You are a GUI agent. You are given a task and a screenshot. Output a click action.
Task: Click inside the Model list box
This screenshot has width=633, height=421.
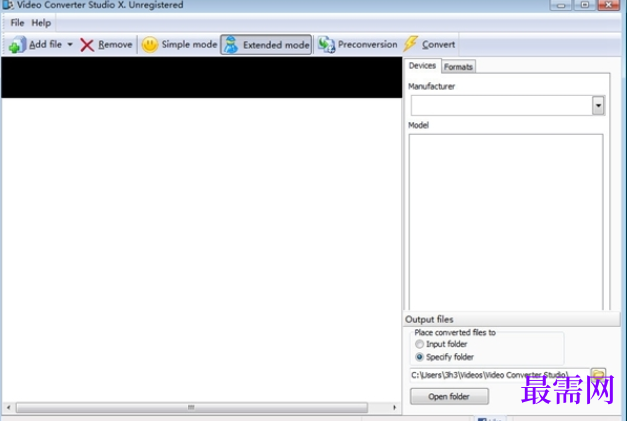506,222
